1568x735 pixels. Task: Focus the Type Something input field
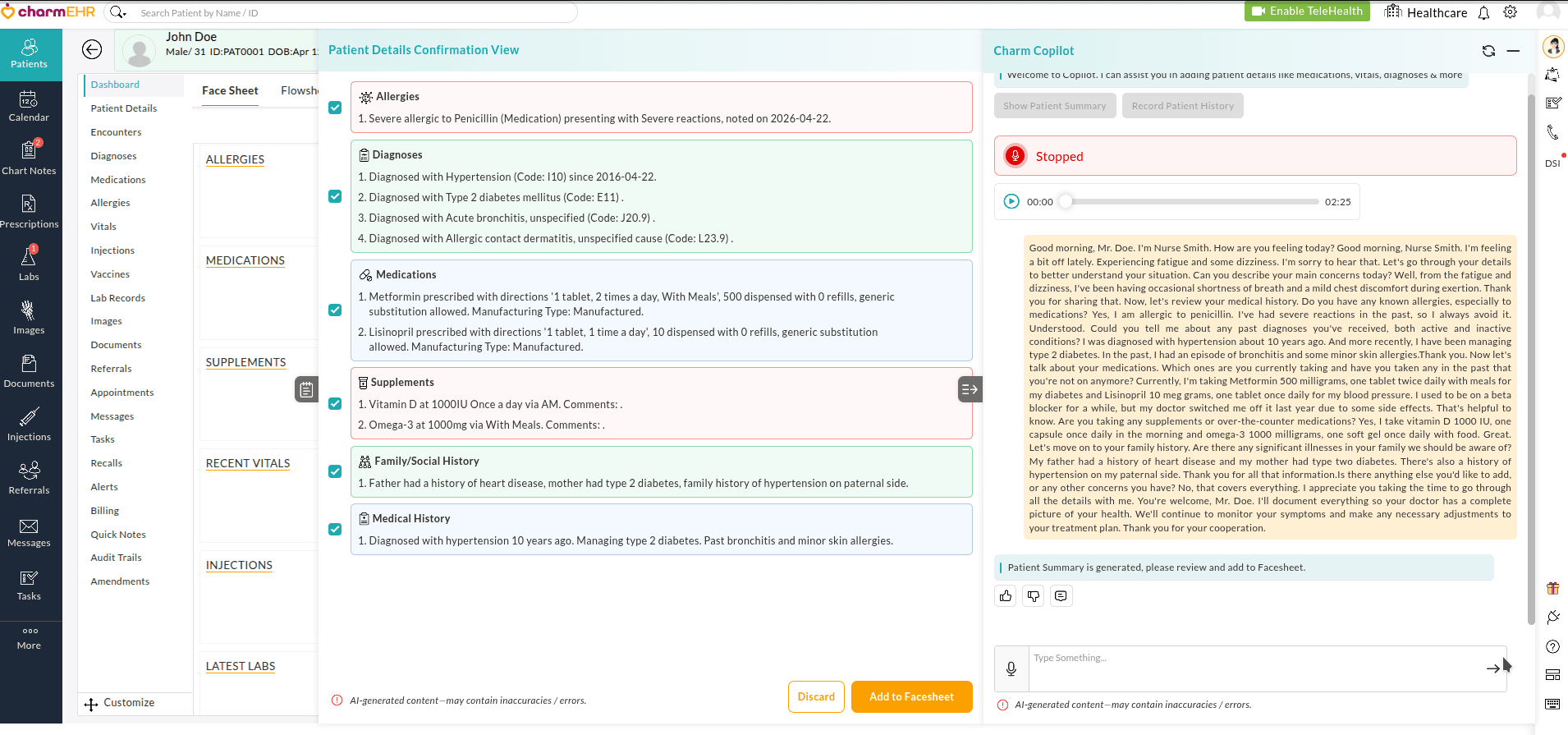1256,668
